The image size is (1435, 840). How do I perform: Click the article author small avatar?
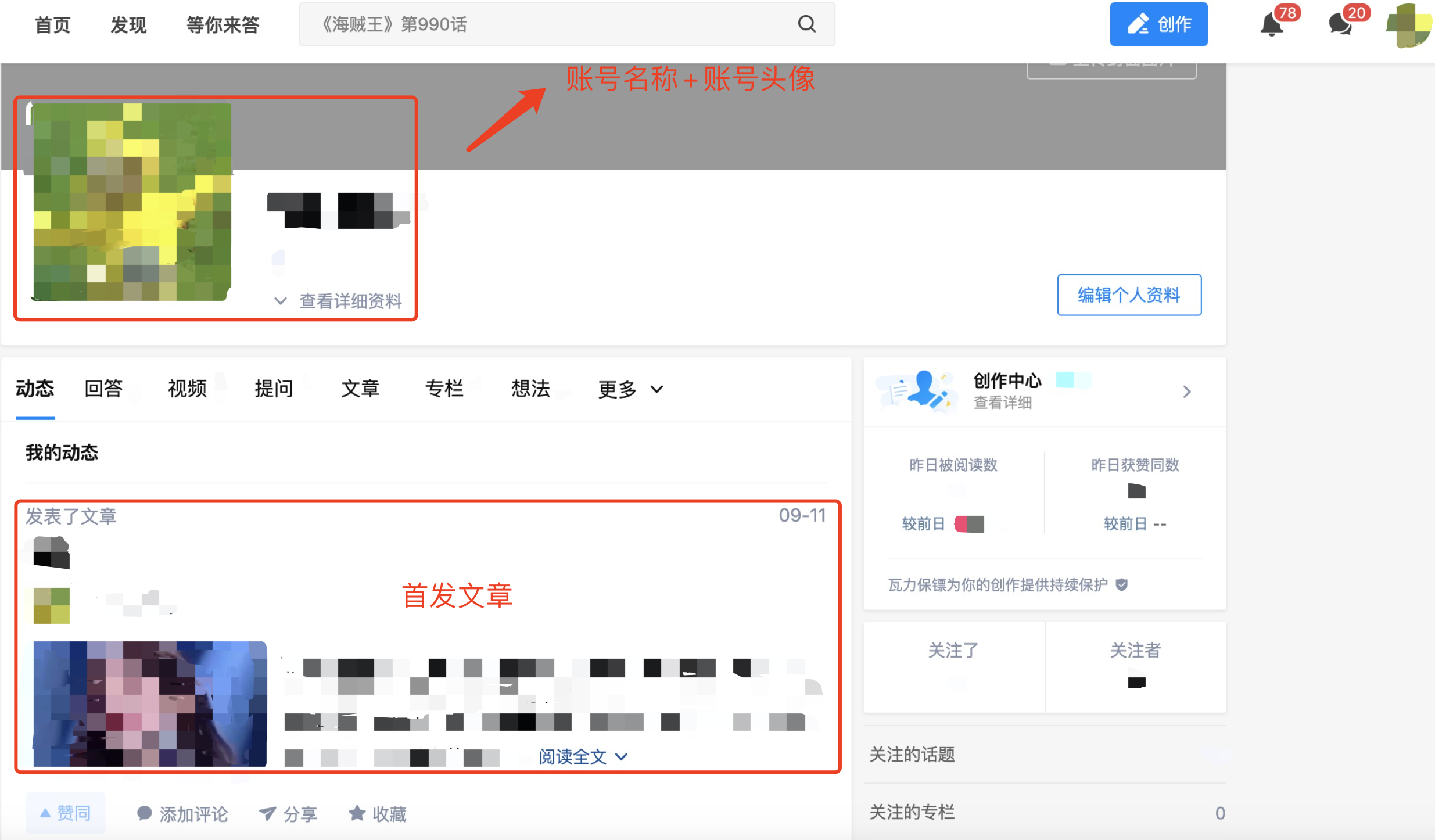(51, 605)
